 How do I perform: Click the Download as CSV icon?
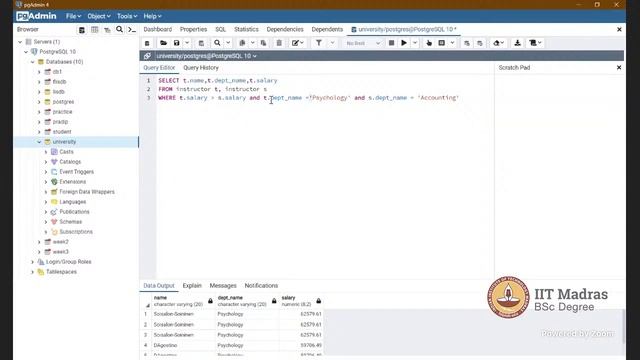(x=517, y=43)
